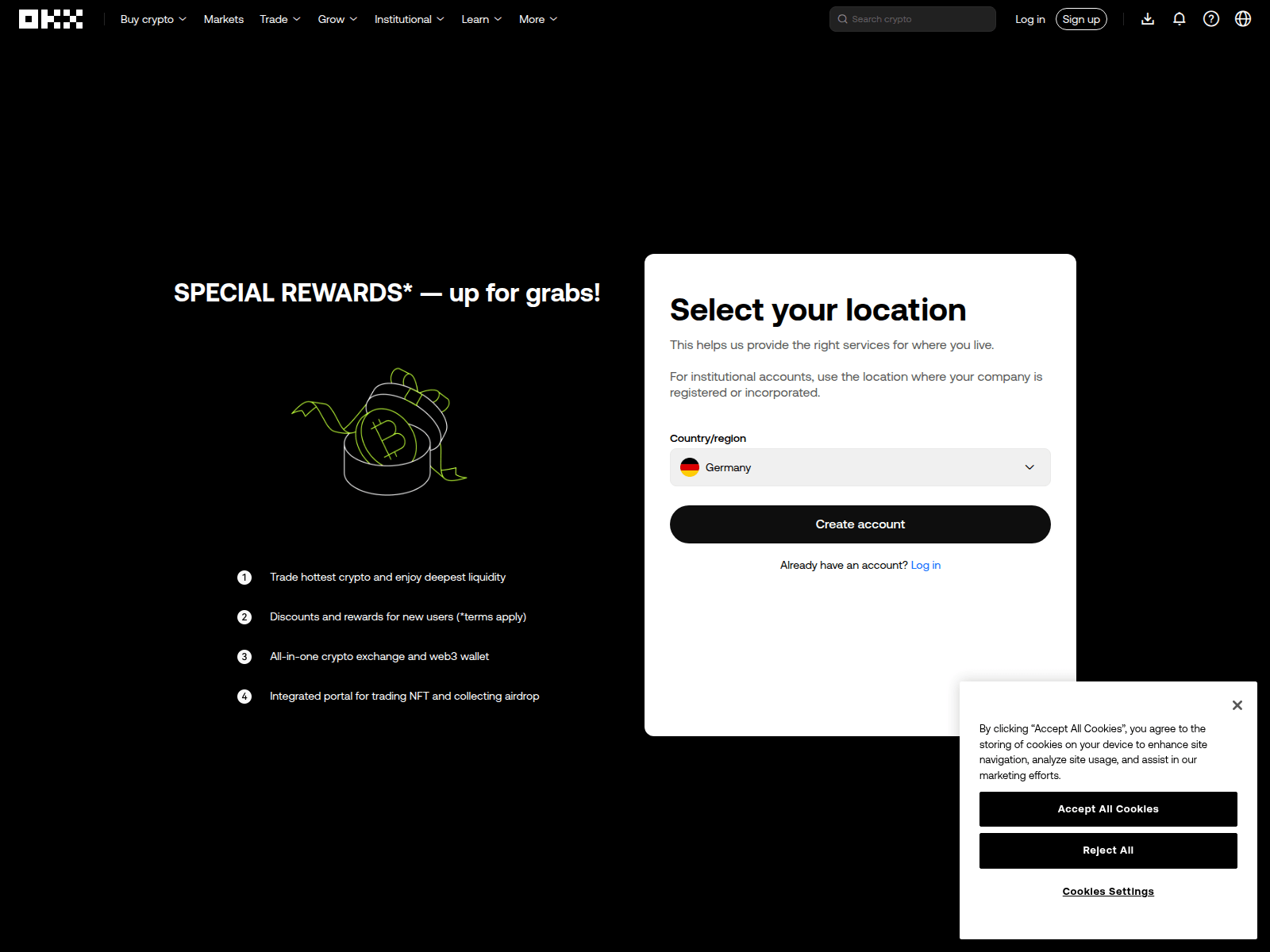Viewport: 1270px width, 952px height.
Task: Click the Create account button
Action: point(860,524)
